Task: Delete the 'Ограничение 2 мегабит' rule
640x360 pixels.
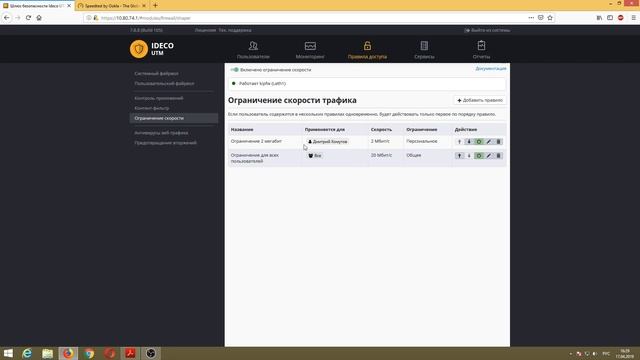Action: (x=498, y=142)
